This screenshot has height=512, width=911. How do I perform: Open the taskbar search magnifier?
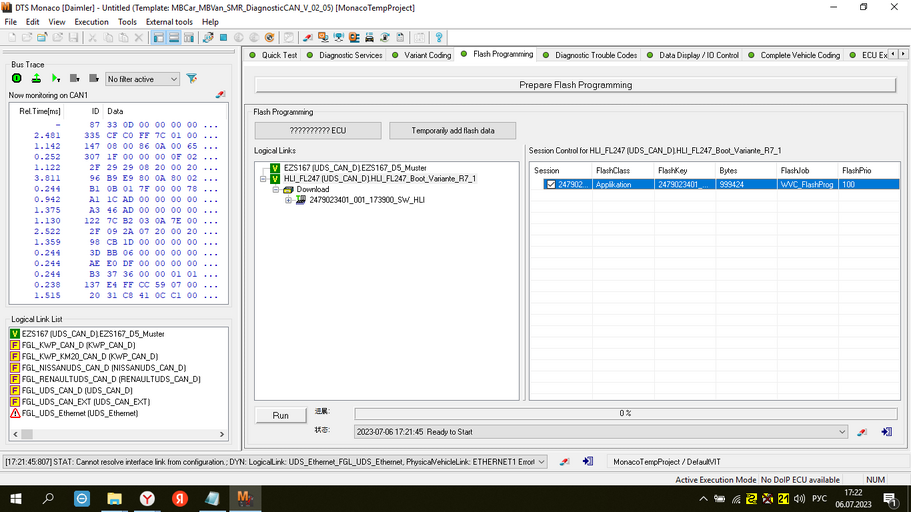click(x=49, y=499)
